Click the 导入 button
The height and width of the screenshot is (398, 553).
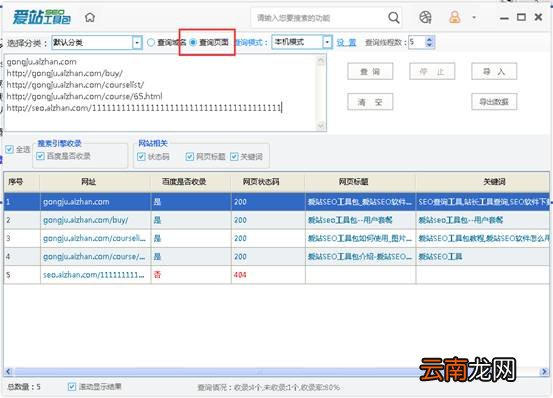point(494,72)
